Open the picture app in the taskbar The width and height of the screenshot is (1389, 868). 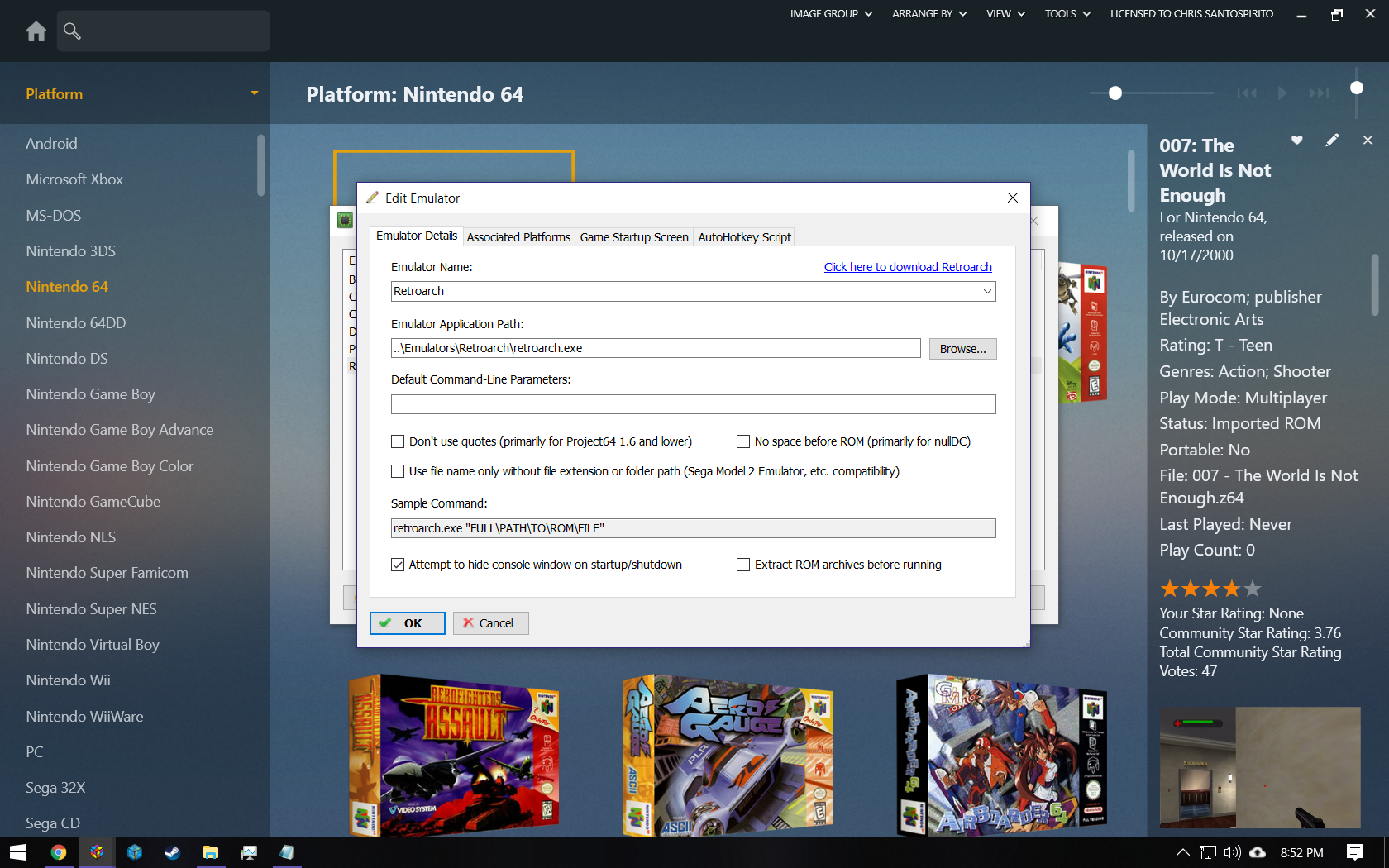[249, 852]
